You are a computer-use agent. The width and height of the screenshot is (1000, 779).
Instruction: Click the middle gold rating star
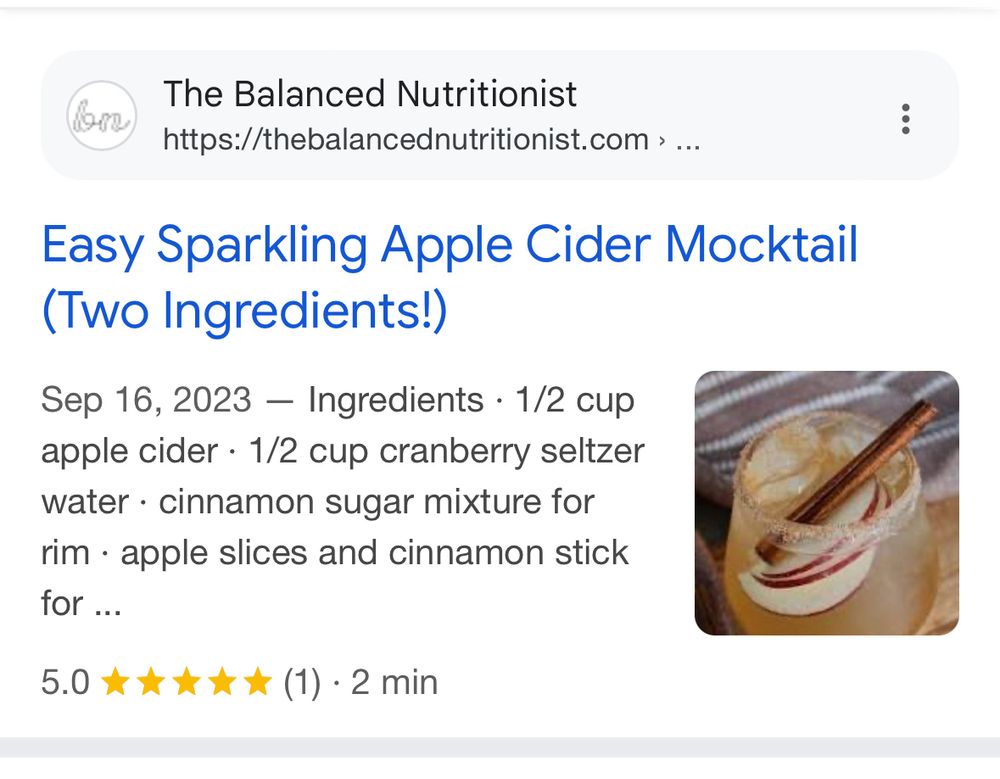[187, 683]
